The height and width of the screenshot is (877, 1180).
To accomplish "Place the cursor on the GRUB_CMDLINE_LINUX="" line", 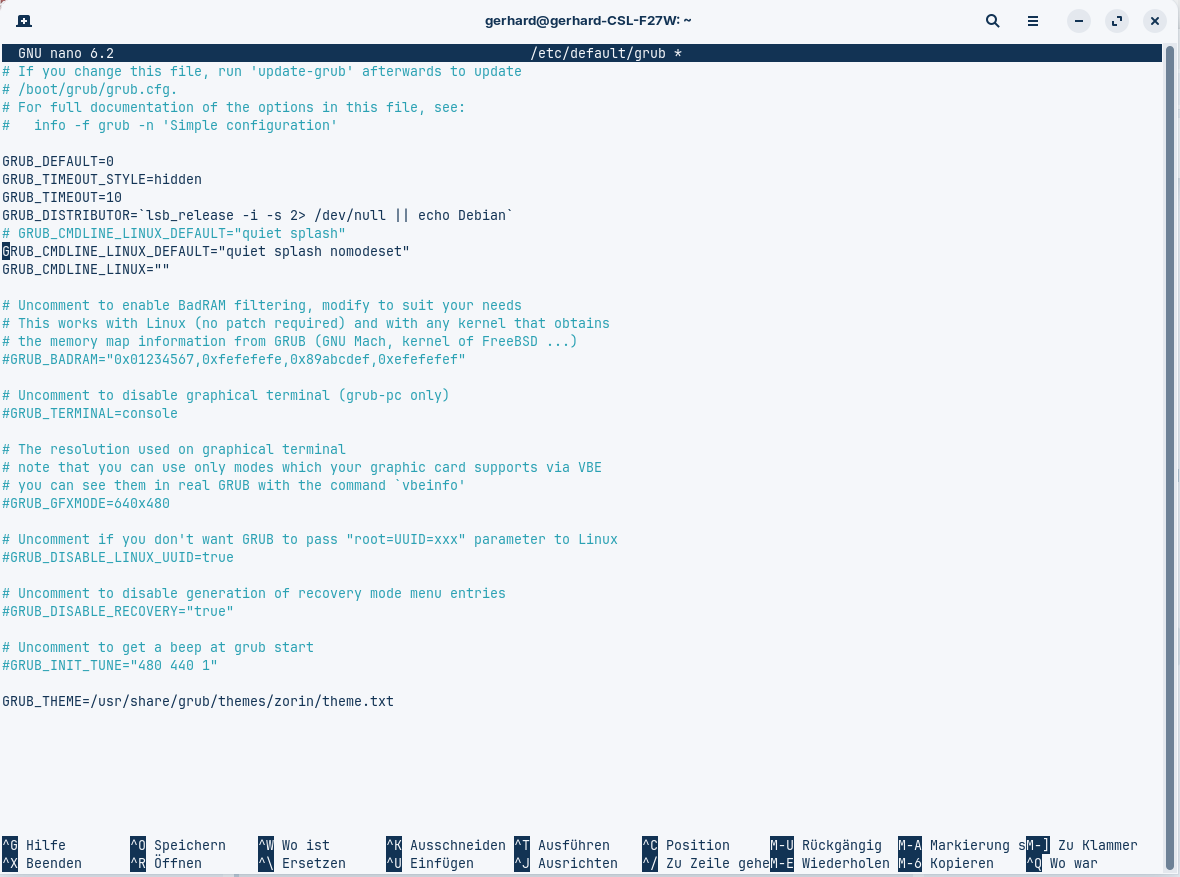I will click(x=86, y=269).
